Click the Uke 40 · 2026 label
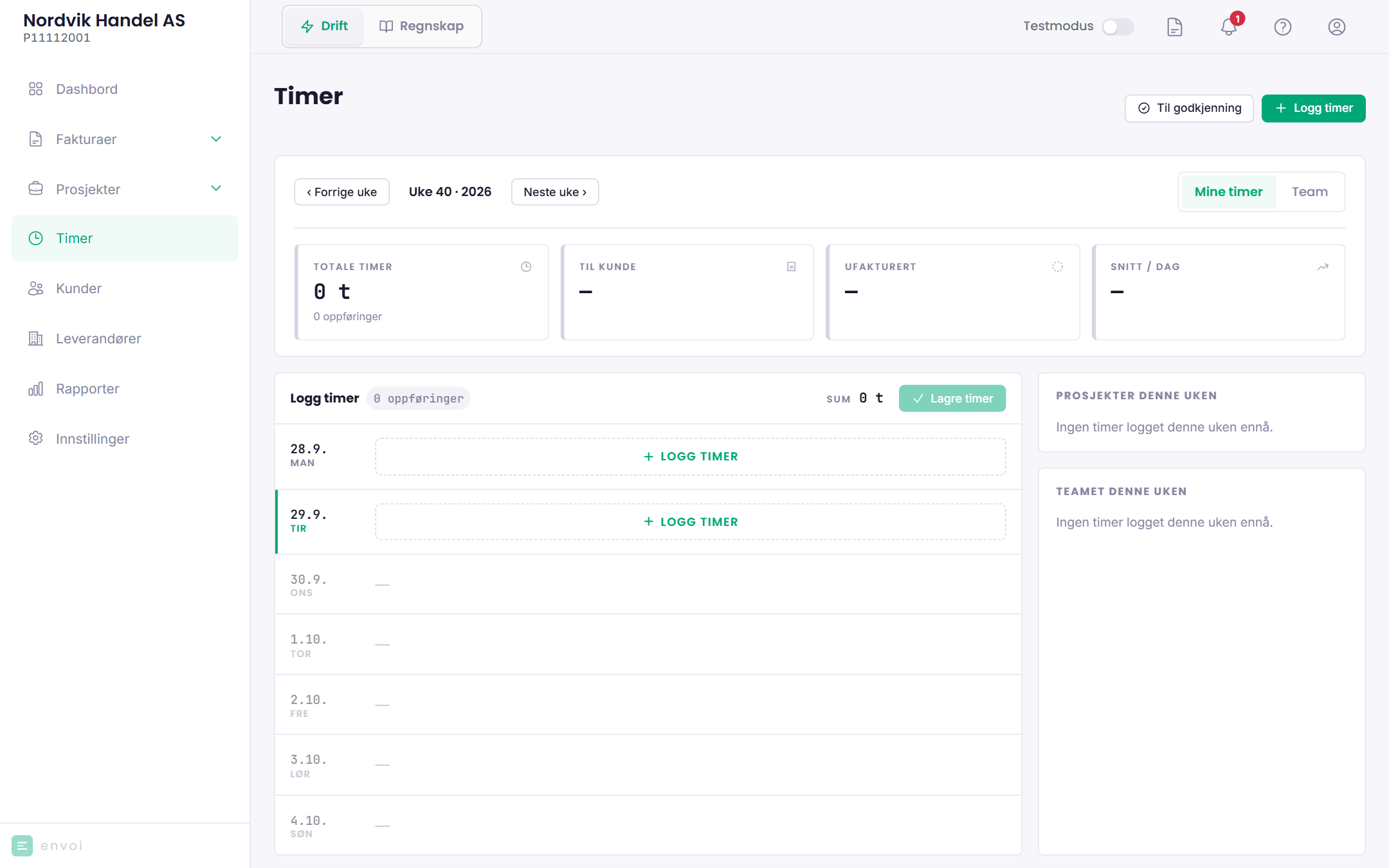This screenshot has height=868, width=1389. pyautogui.click(x=450, y=192)
